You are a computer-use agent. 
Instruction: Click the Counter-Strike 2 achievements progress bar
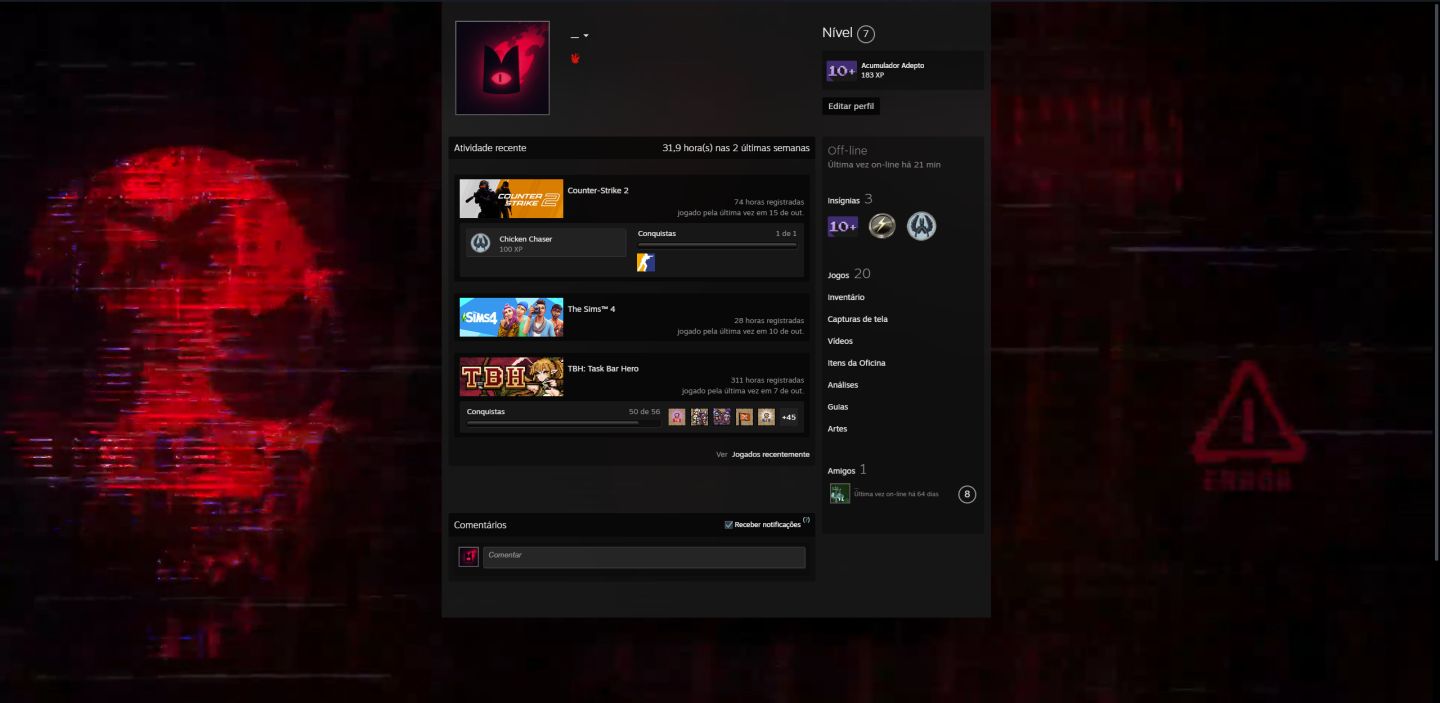(717, 245)
